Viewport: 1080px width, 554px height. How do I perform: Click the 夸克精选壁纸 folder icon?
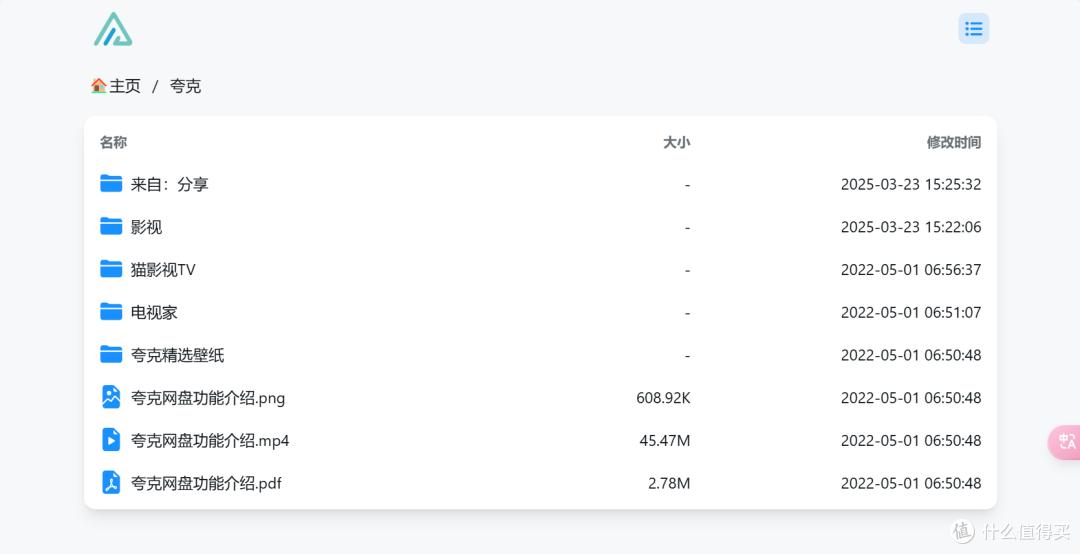click(x=111, y=355)
